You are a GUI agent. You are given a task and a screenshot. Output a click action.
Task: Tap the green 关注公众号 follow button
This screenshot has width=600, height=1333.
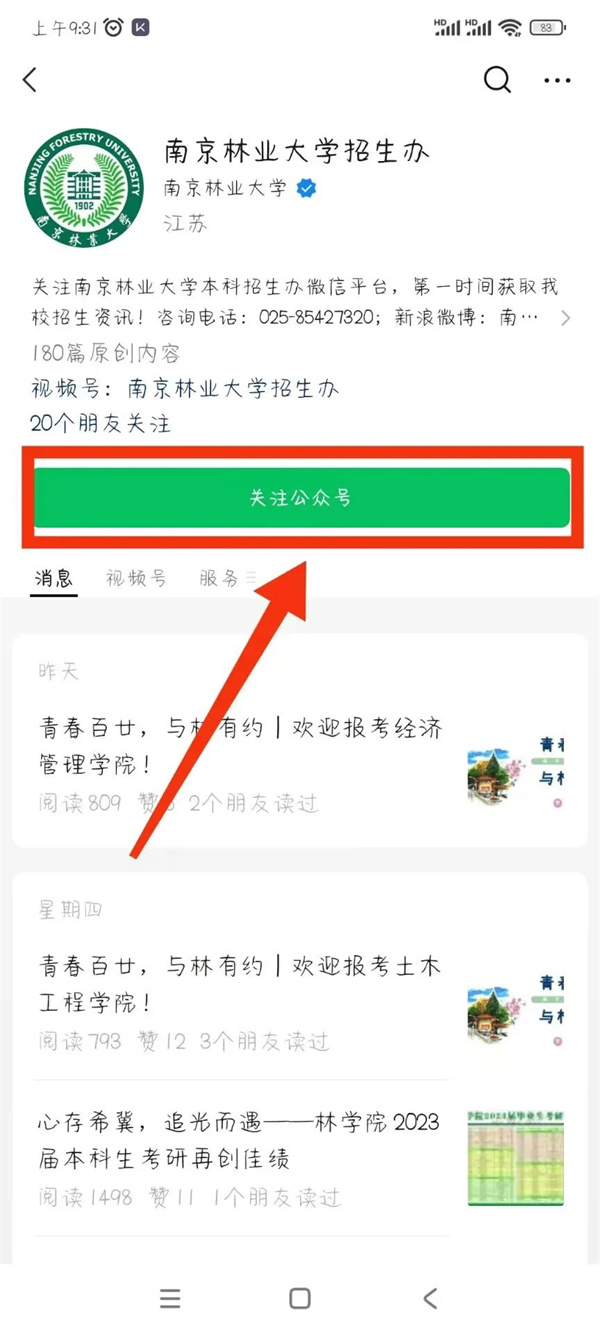(x=301, y=497)
